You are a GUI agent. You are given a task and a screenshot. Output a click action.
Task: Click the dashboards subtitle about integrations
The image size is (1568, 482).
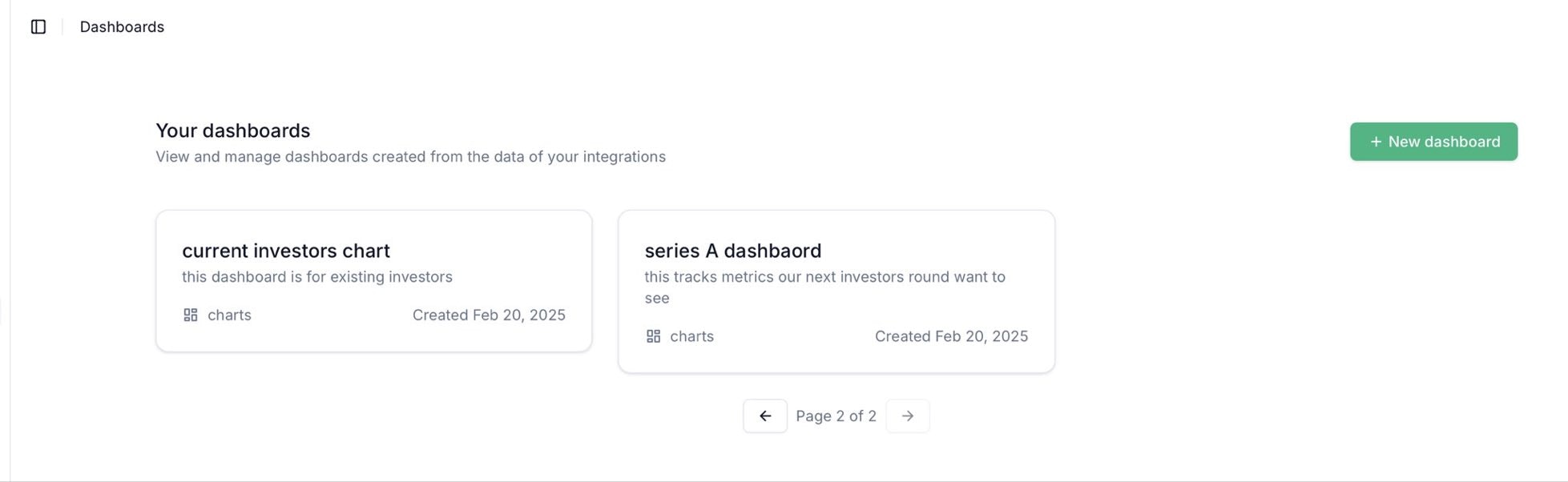tap(410, 156)
